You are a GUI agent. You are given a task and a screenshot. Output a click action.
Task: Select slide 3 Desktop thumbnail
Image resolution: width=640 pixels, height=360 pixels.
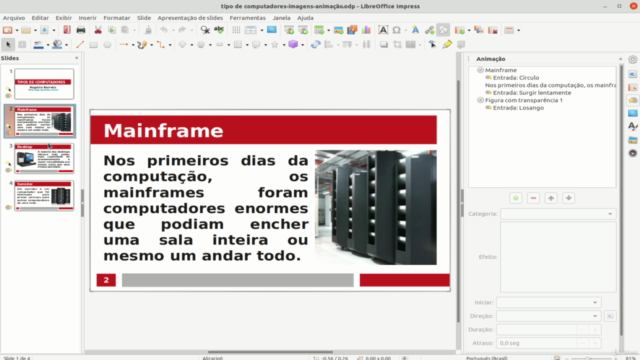[44, 158]
